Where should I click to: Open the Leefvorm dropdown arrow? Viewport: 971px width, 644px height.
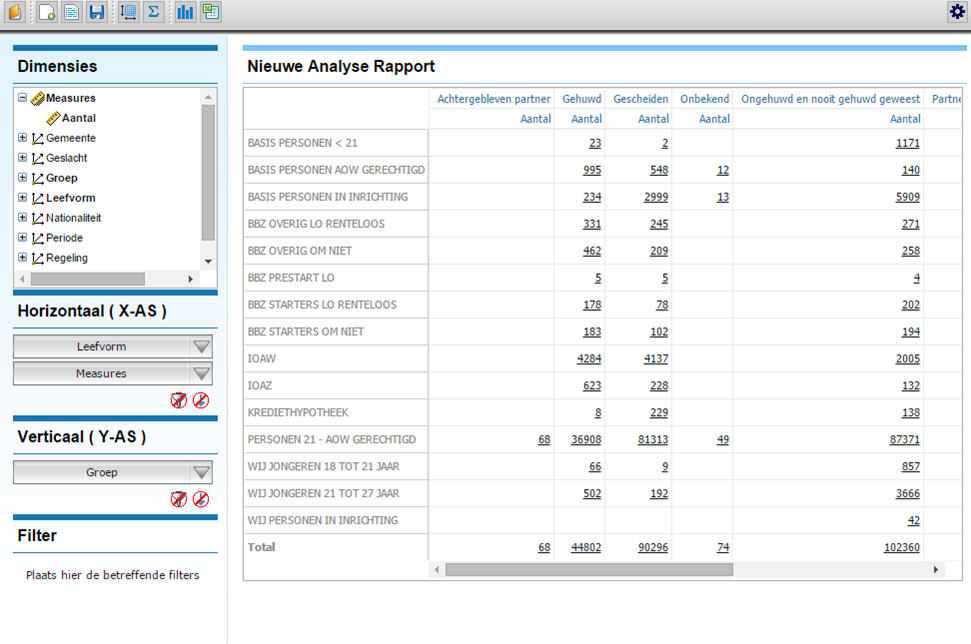click(201, 347)
